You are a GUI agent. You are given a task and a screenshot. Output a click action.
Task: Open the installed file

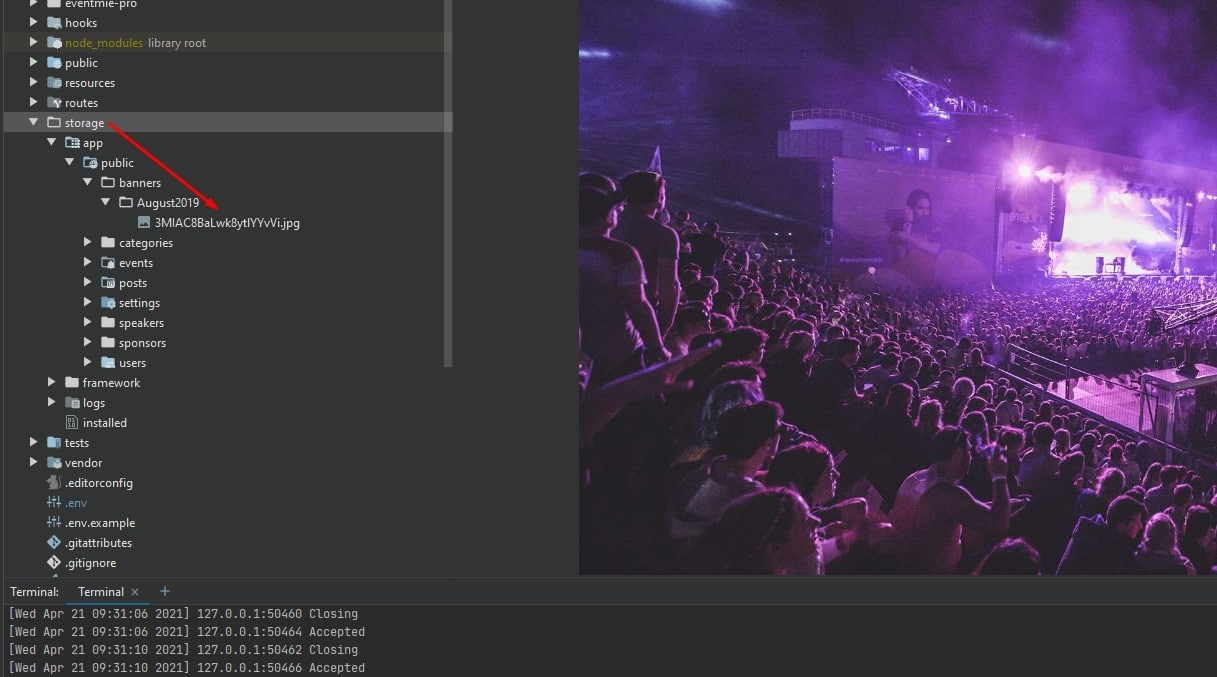click(x=105, y=423)
